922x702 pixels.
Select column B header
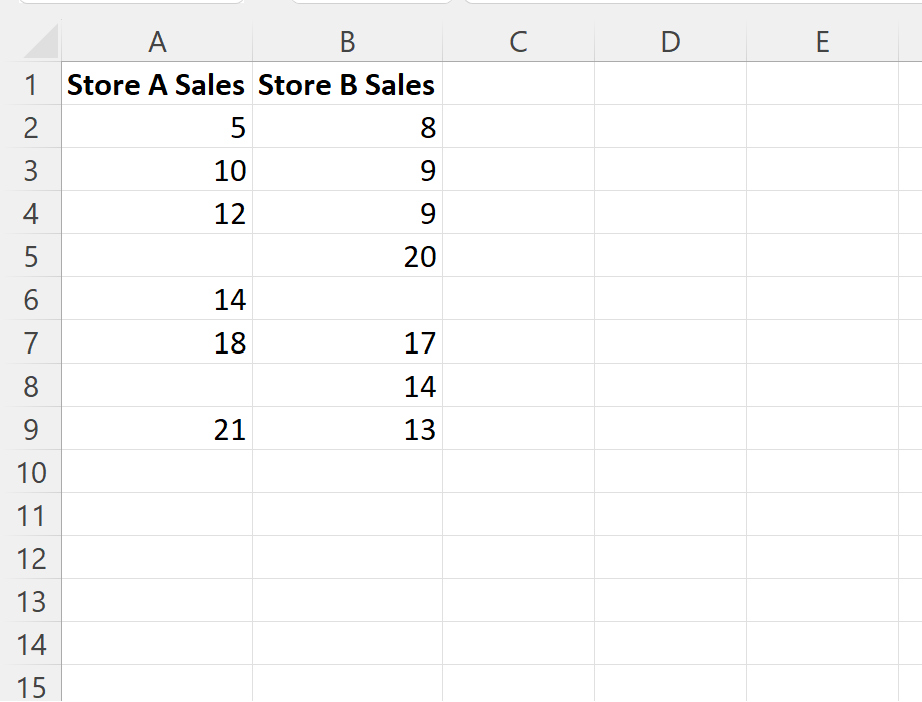click(347, 42)
